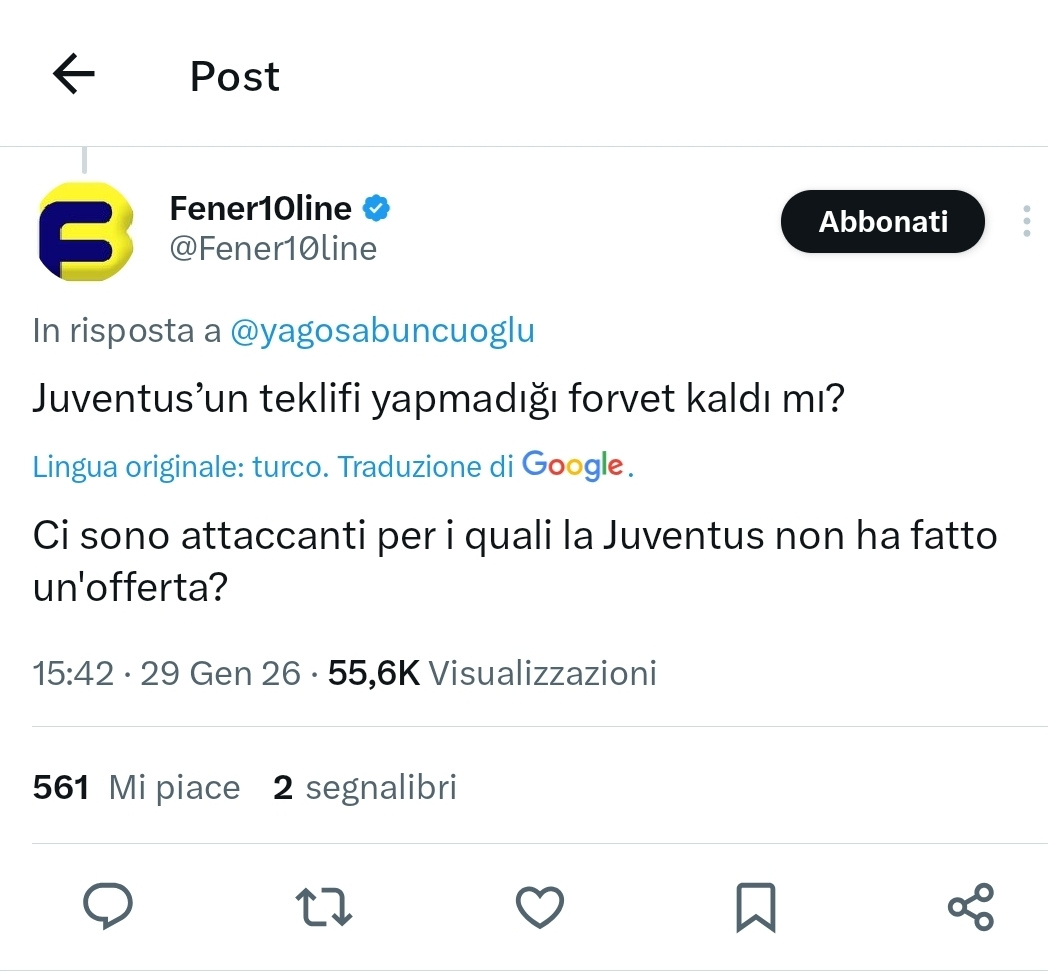This screenshot has height=978, width=1048.
Task: Tap the @Fener10line handle
Action: pyautogui.click(x=274, y=248)
